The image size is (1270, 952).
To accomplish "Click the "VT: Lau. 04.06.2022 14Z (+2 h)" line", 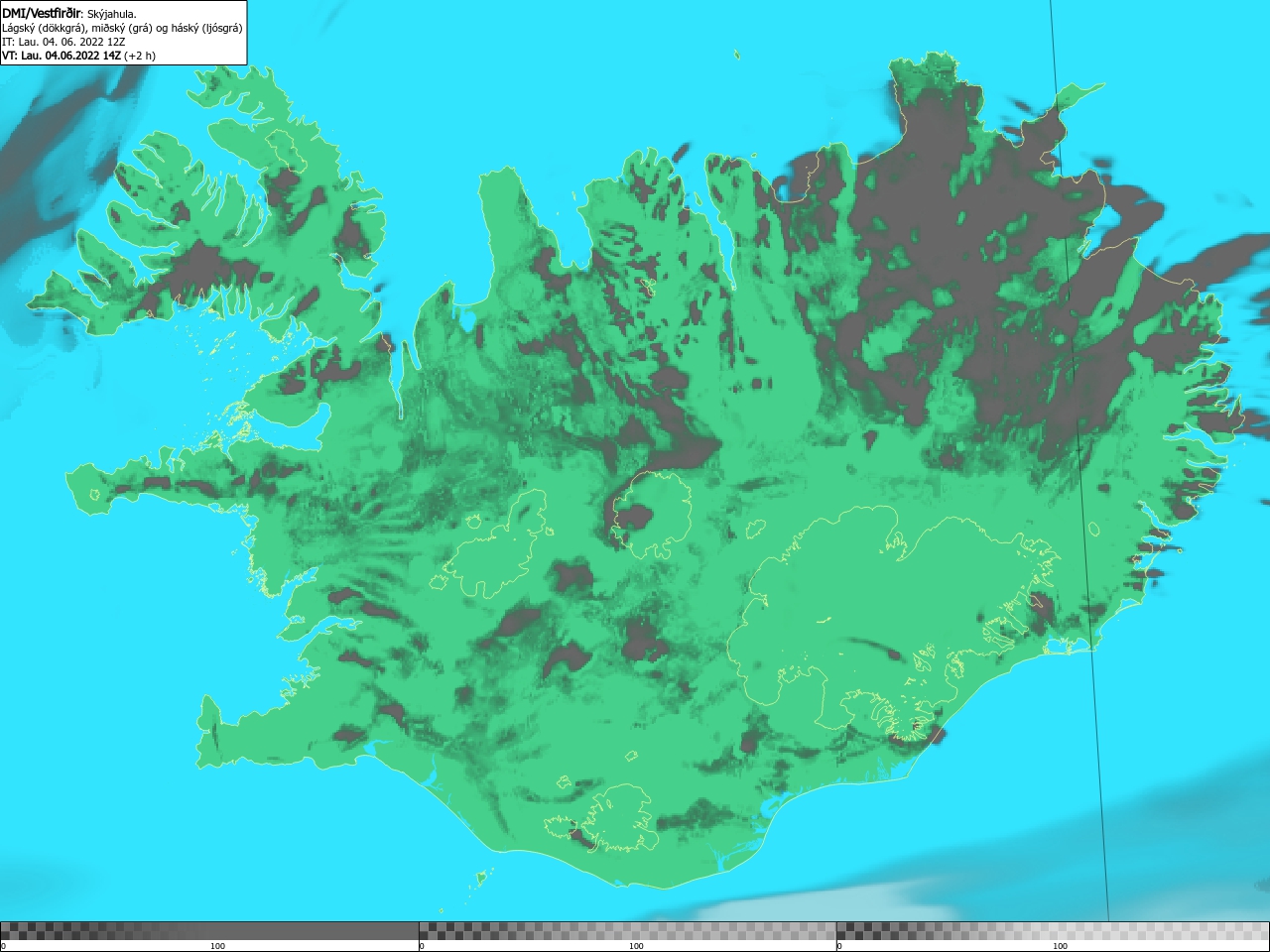I will tap(79, 56).
